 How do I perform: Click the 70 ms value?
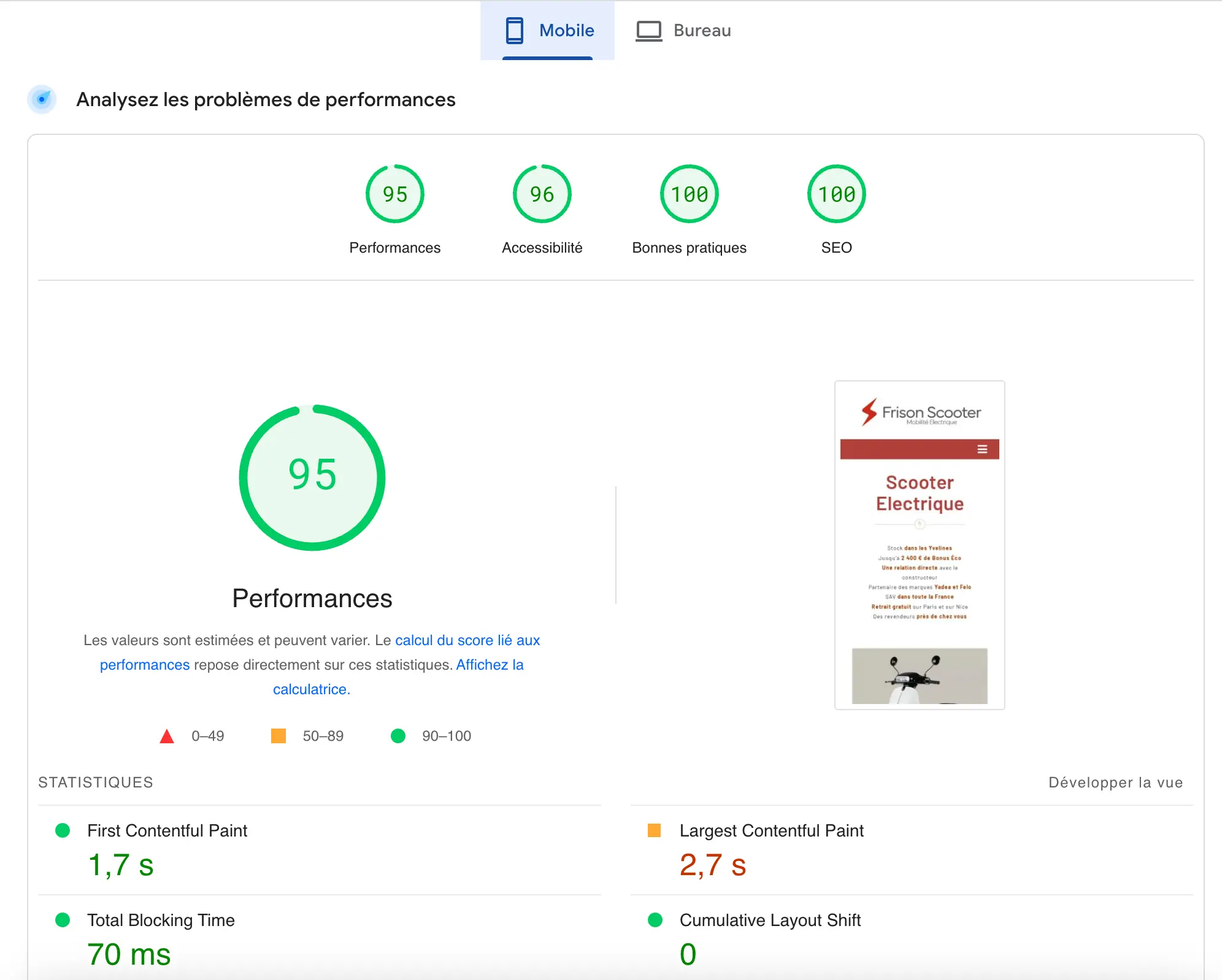point(129,954)
